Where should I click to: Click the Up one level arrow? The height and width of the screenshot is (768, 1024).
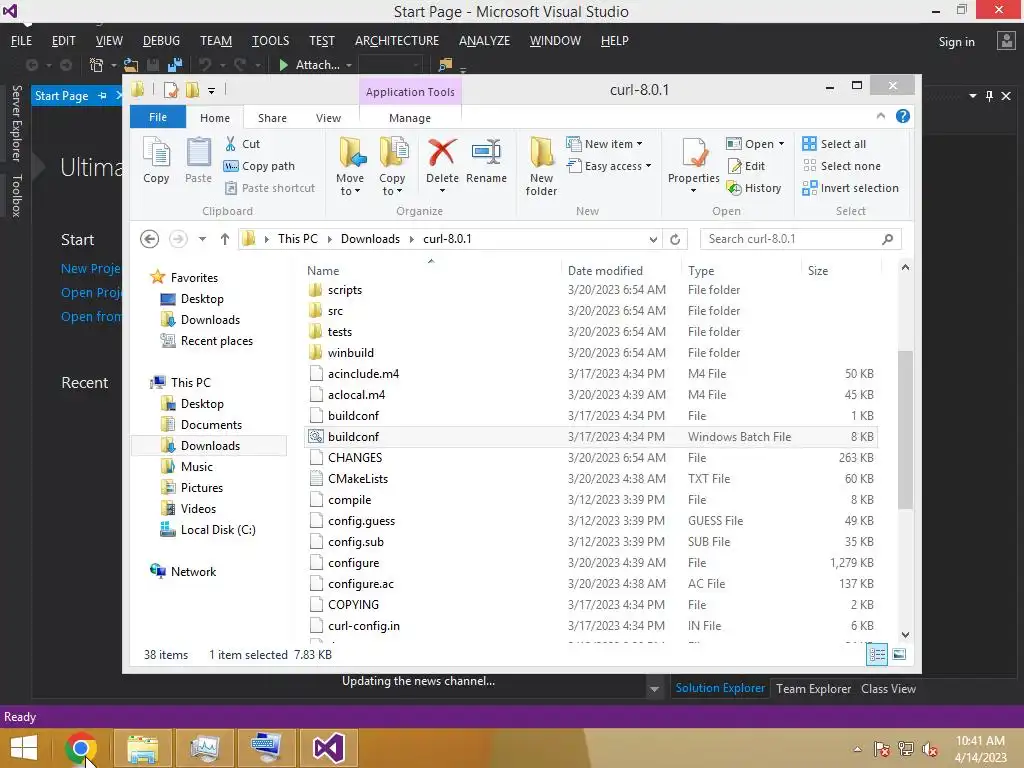tap(225, 239)
